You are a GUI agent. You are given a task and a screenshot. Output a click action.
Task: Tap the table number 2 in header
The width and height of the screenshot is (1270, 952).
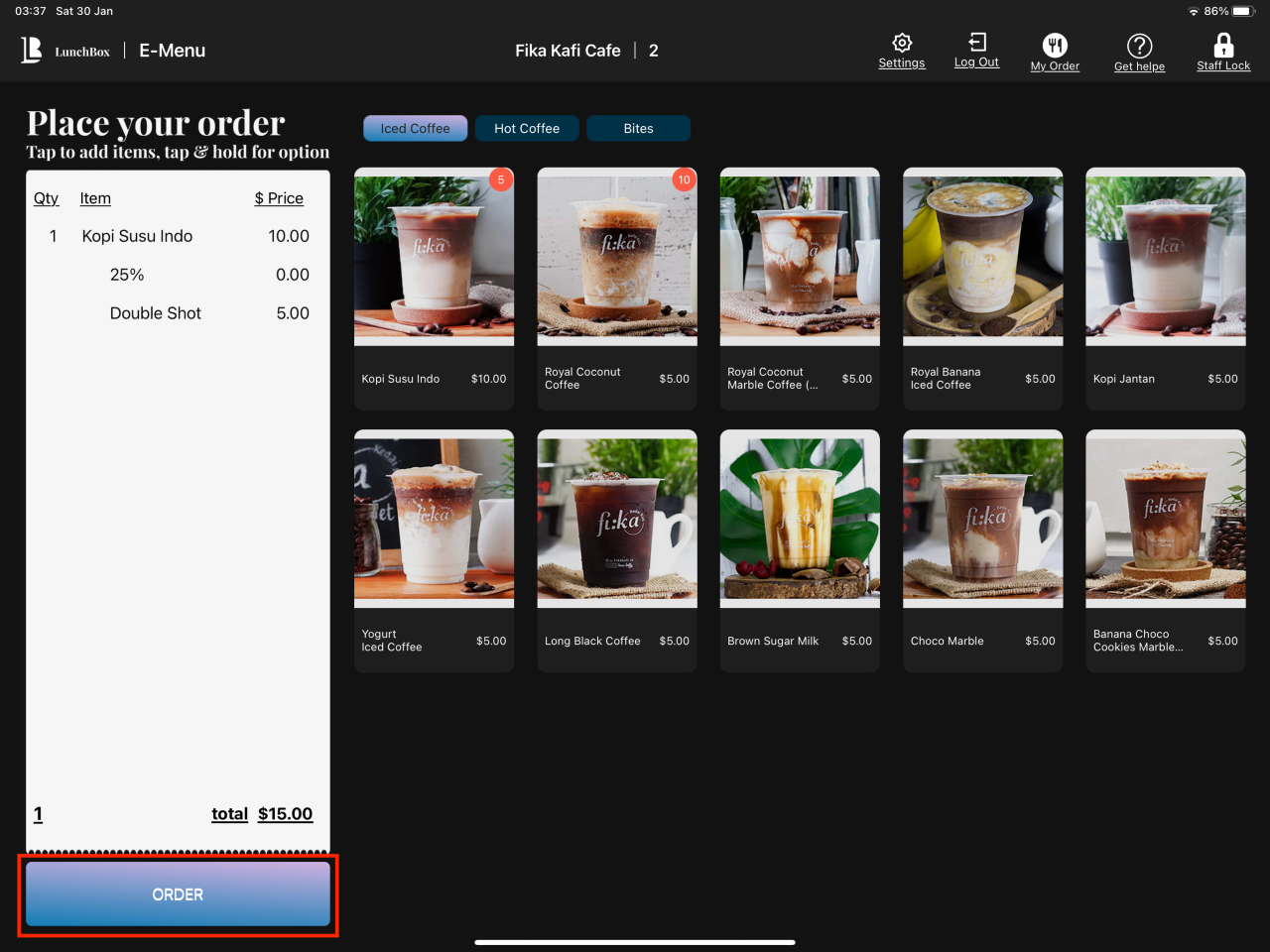pyautogui.click(x=653, y=51)
